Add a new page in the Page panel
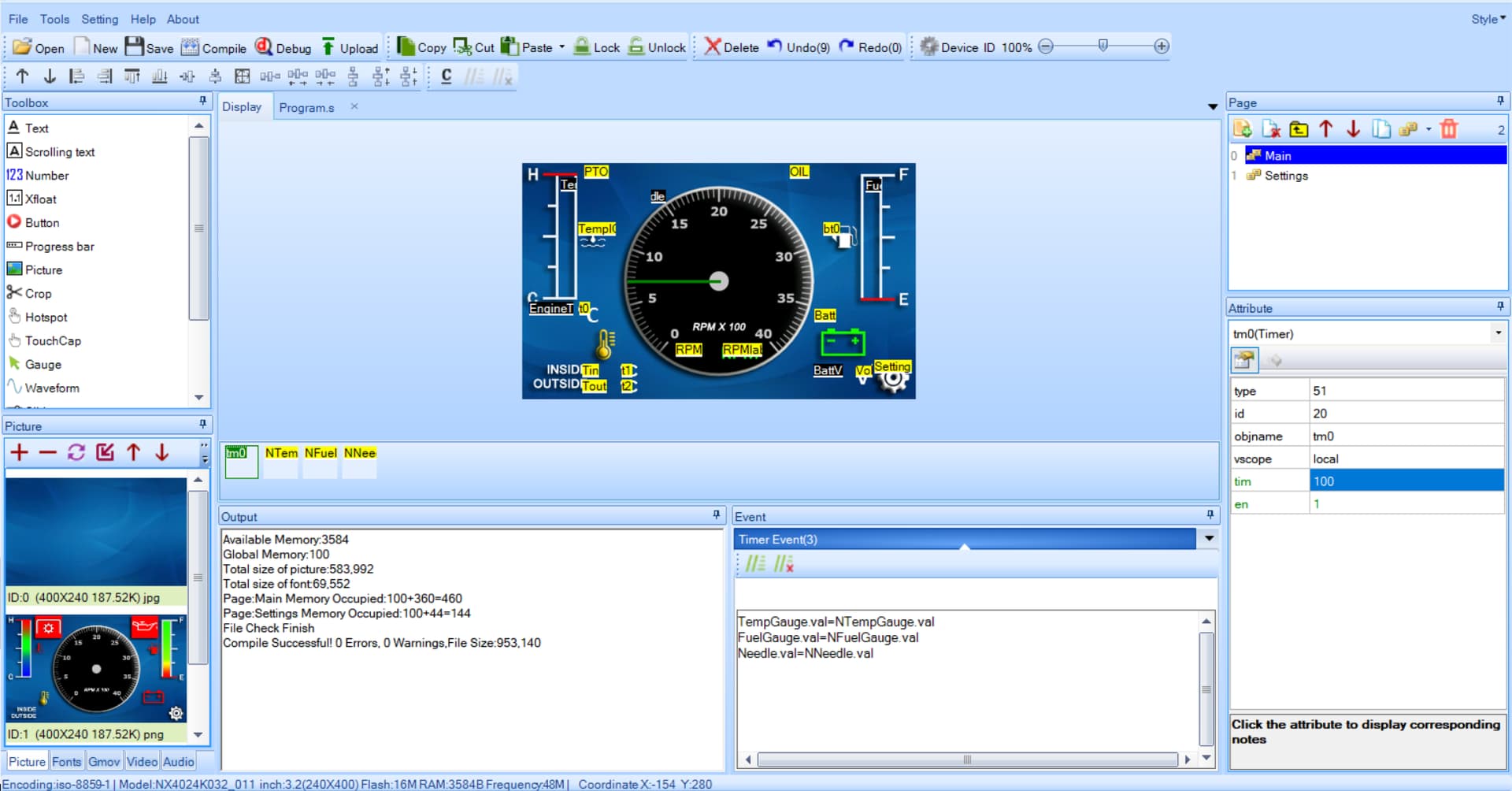 (1242, 128)
